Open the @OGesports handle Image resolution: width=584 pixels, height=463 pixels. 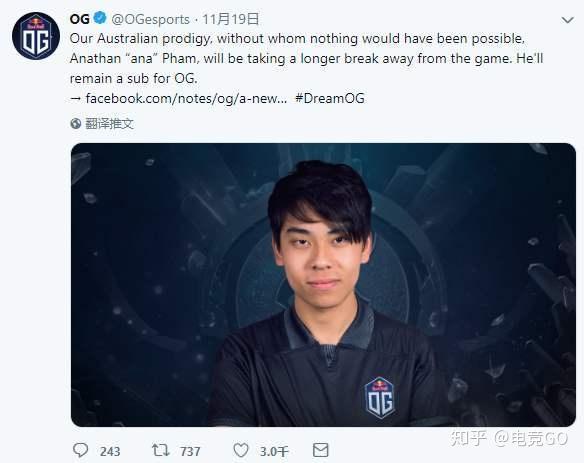click(150, 19)
